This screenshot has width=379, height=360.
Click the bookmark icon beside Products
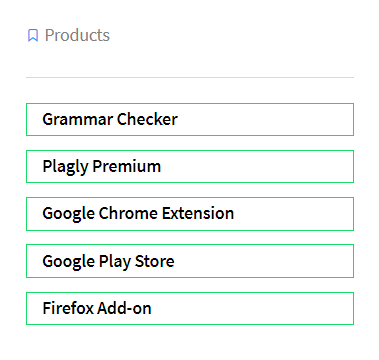pyautogui.click(x=33, y=35)
